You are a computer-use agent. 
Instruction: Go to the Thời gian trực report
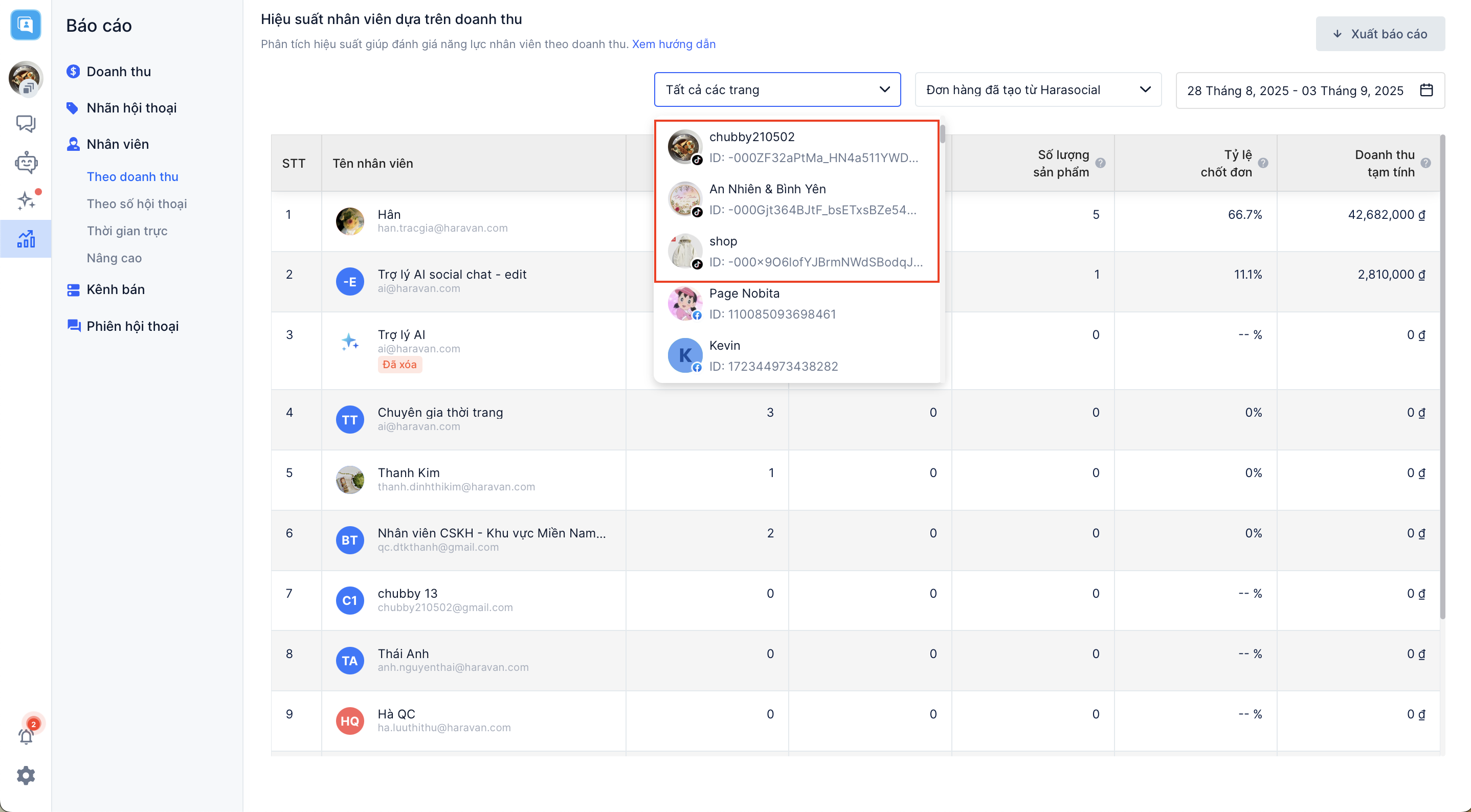coord(127,231)
